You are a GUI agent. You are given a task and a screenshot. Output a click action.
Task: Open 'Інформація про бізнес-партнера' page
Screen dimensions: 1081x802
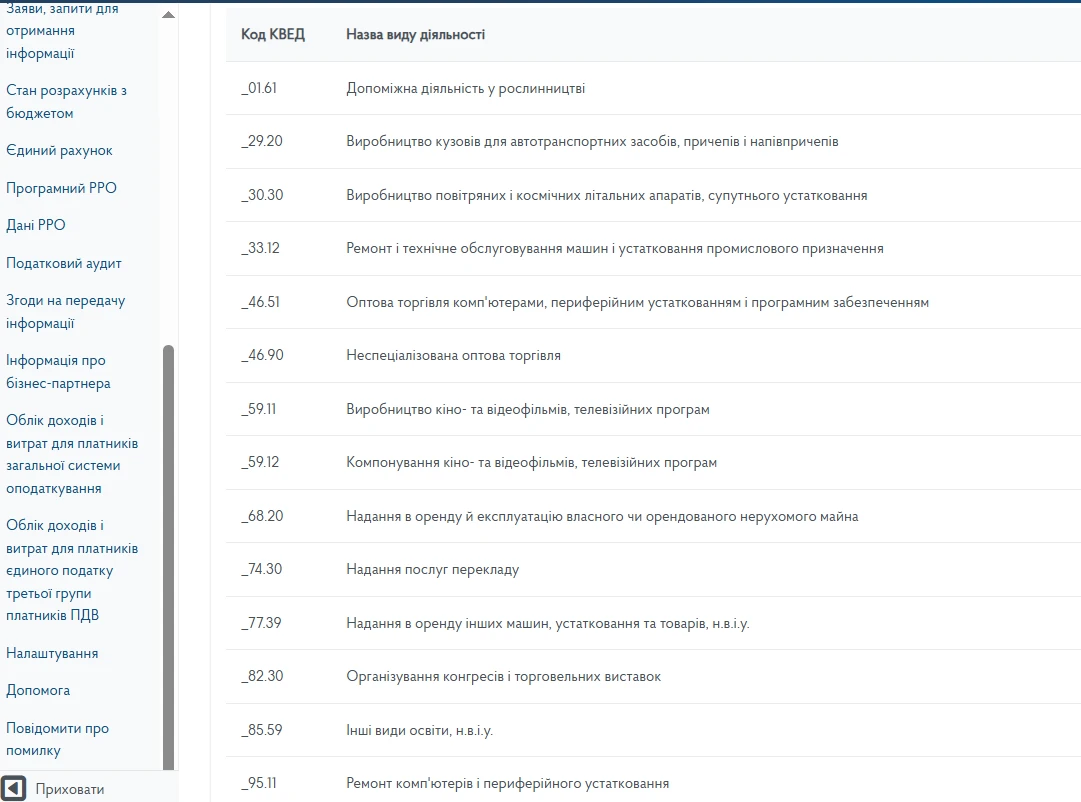(x=58, y=372)
